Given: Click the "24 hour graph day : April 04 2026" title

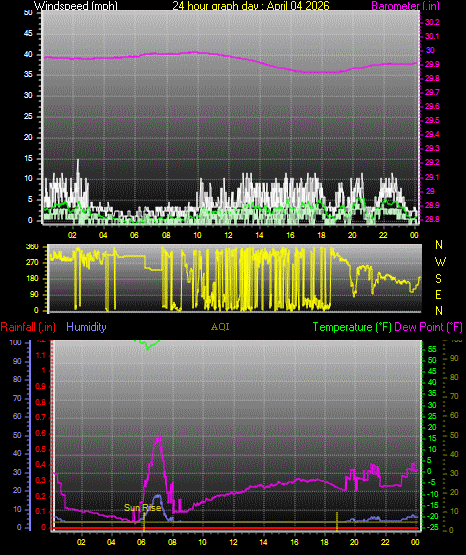Looking at the screenshot, I should click(x=251, y=6).
